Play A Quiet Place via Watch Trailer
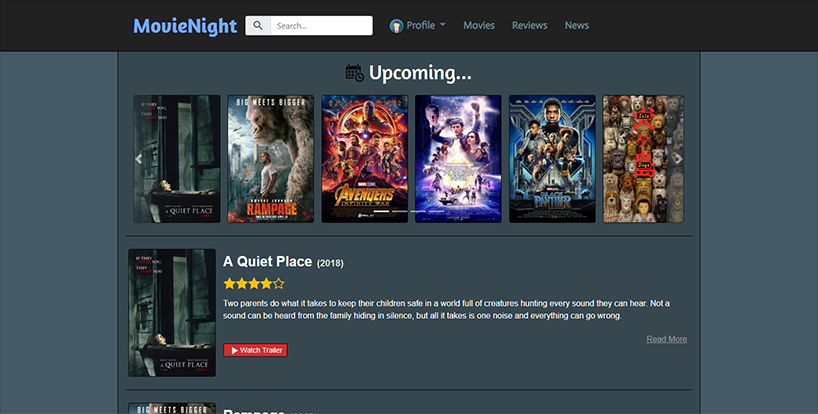Image resolution: width=818 pixels, height=414 pixels. 255,350
